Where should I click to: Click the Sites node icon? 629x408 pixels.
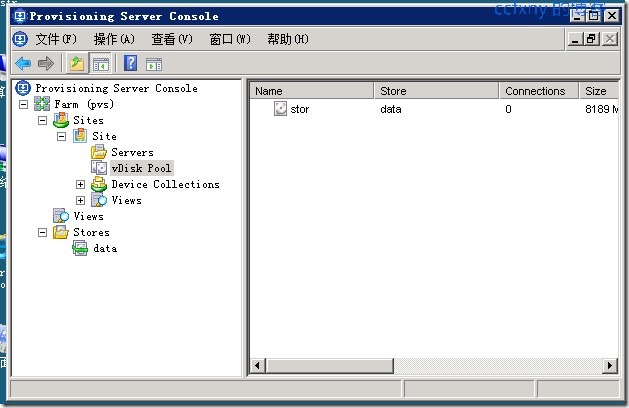point(61,120)
